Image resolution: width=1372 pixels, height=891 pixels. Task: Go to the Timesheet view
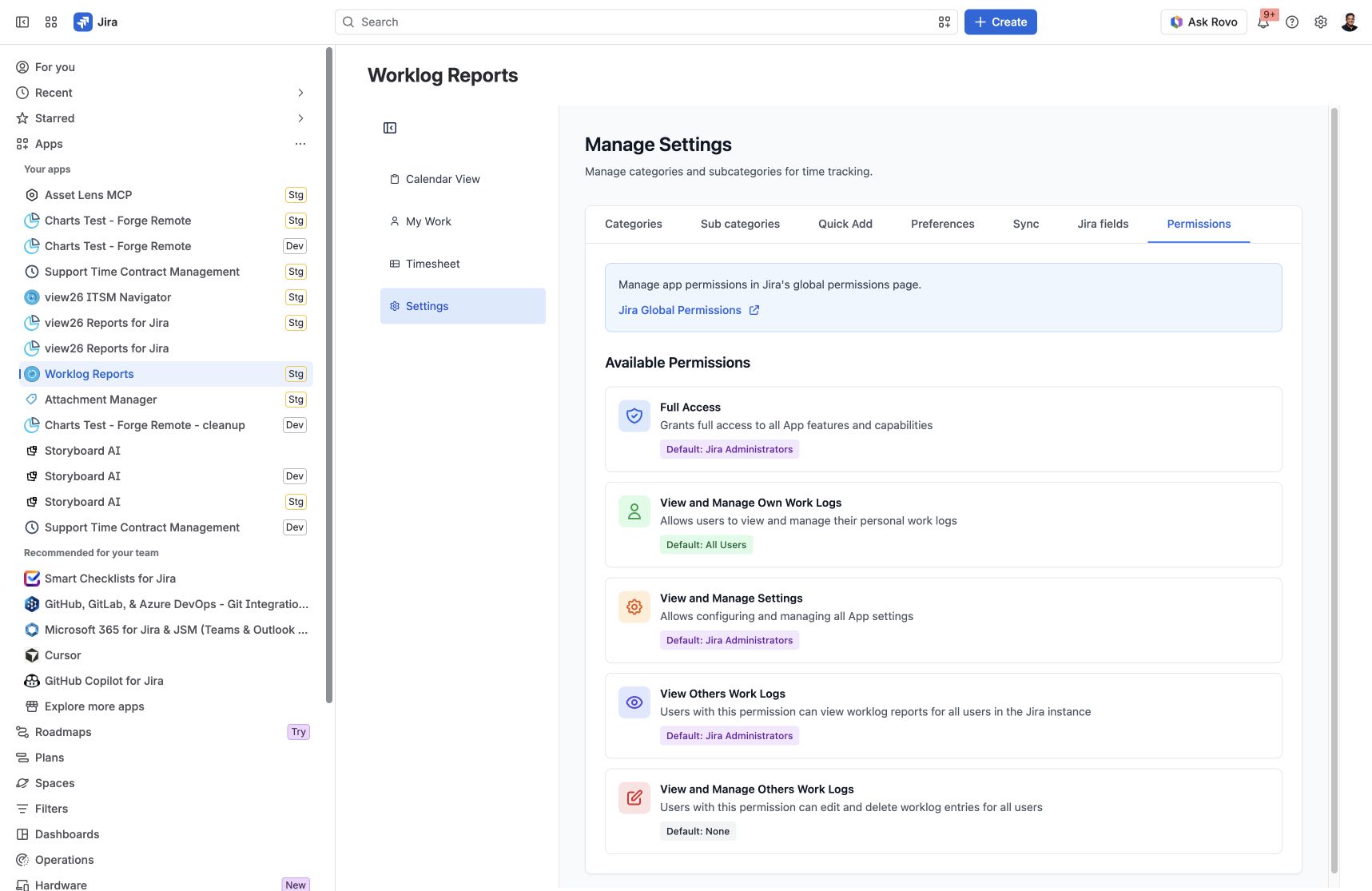pos(463,264)
